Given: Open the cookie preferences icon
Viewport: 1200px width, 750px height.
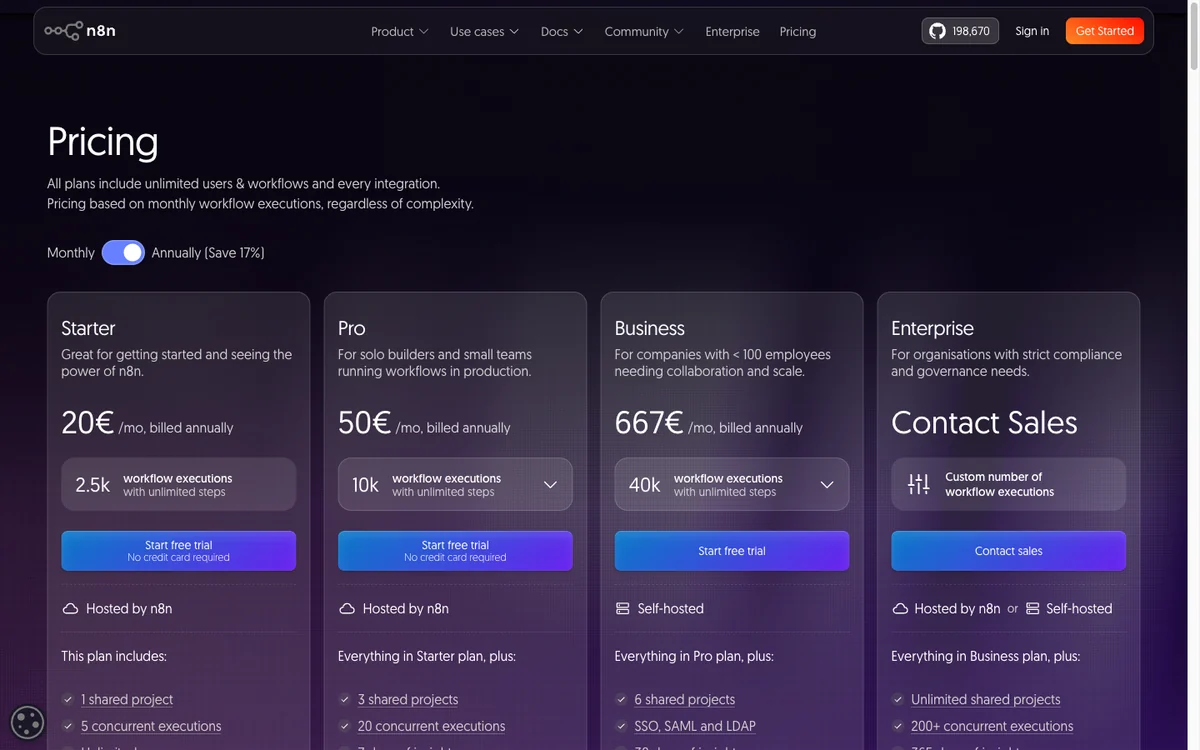Looking at the screenshot, I should (x=27, y=723).
